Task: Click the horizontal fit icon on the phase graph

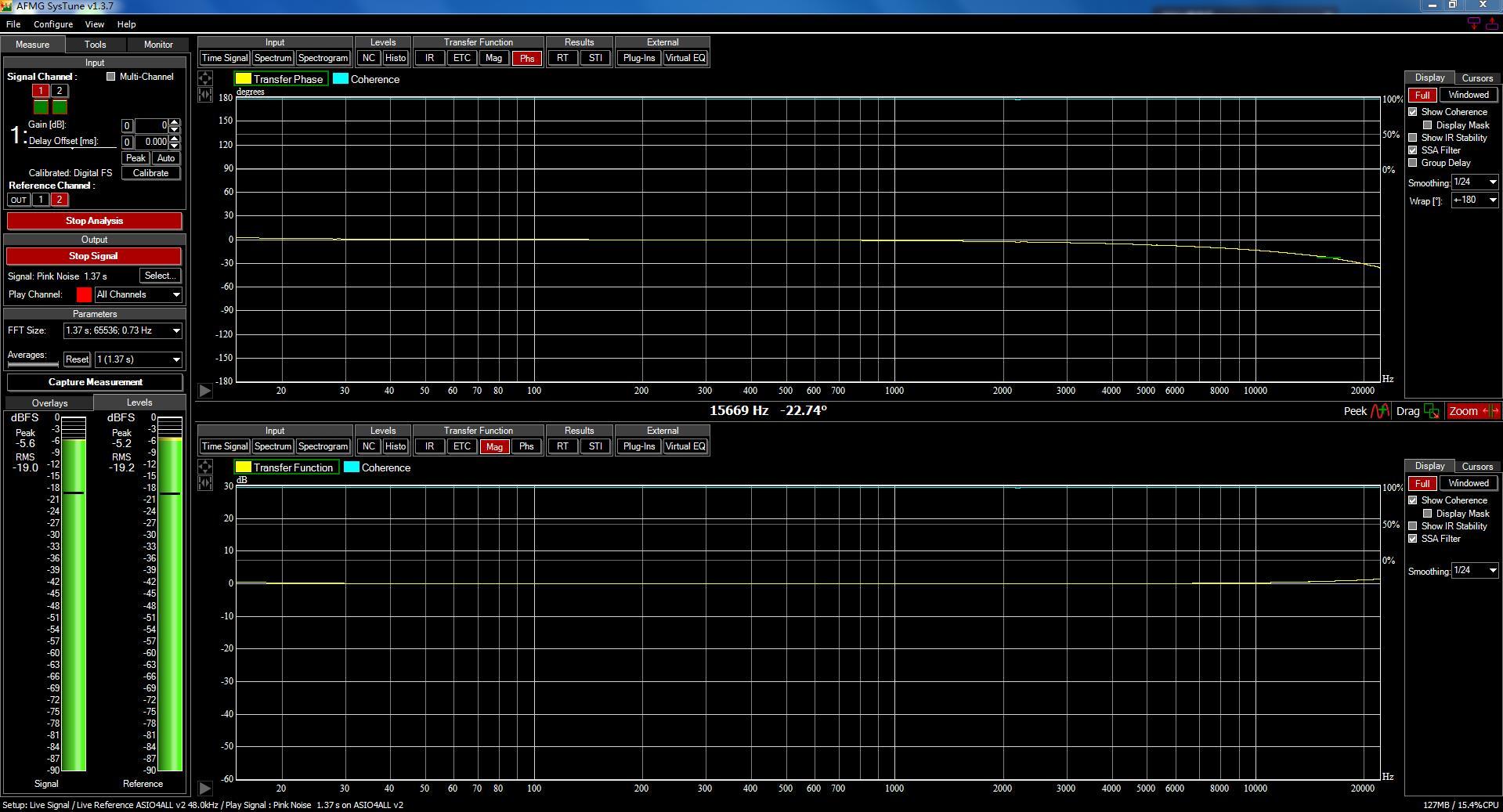Action: [205, 95]
